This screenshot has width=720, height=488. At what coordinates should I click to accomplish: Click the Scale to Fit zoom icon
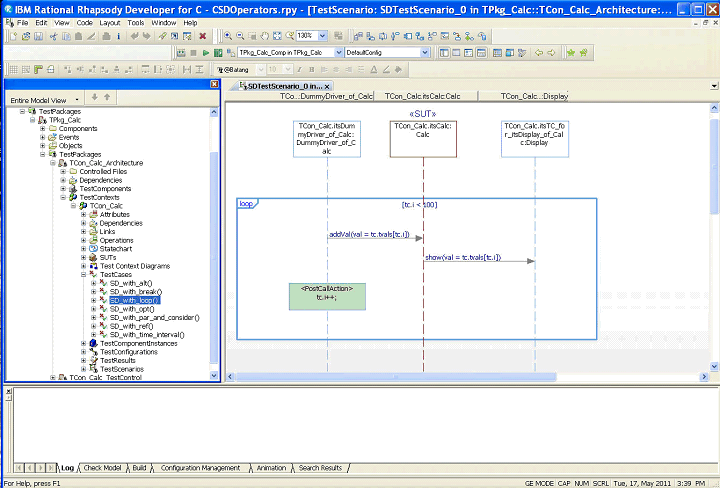pyautogui.click(x=277, y=36)
